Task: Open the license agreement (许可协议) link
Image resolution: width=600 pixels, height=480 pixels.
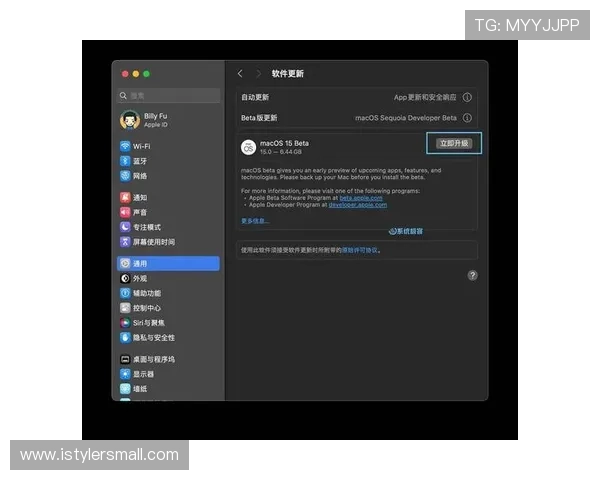Action: (359, 250)
